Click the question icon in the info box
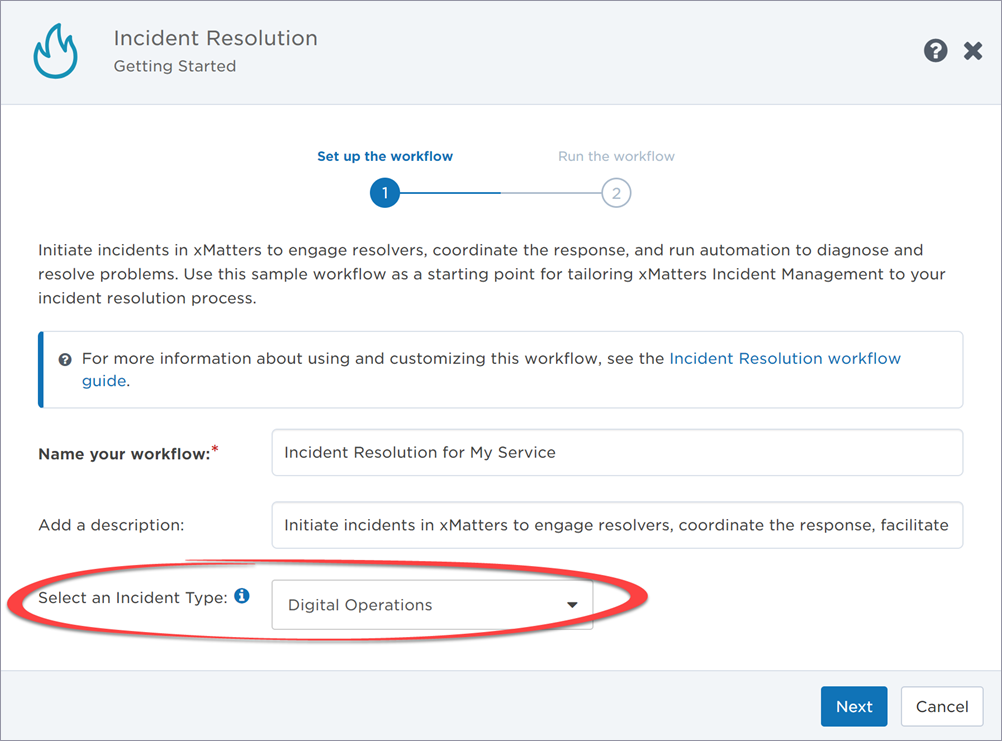The width and height of the screenshot is (1002, 741). click(65, 359)
